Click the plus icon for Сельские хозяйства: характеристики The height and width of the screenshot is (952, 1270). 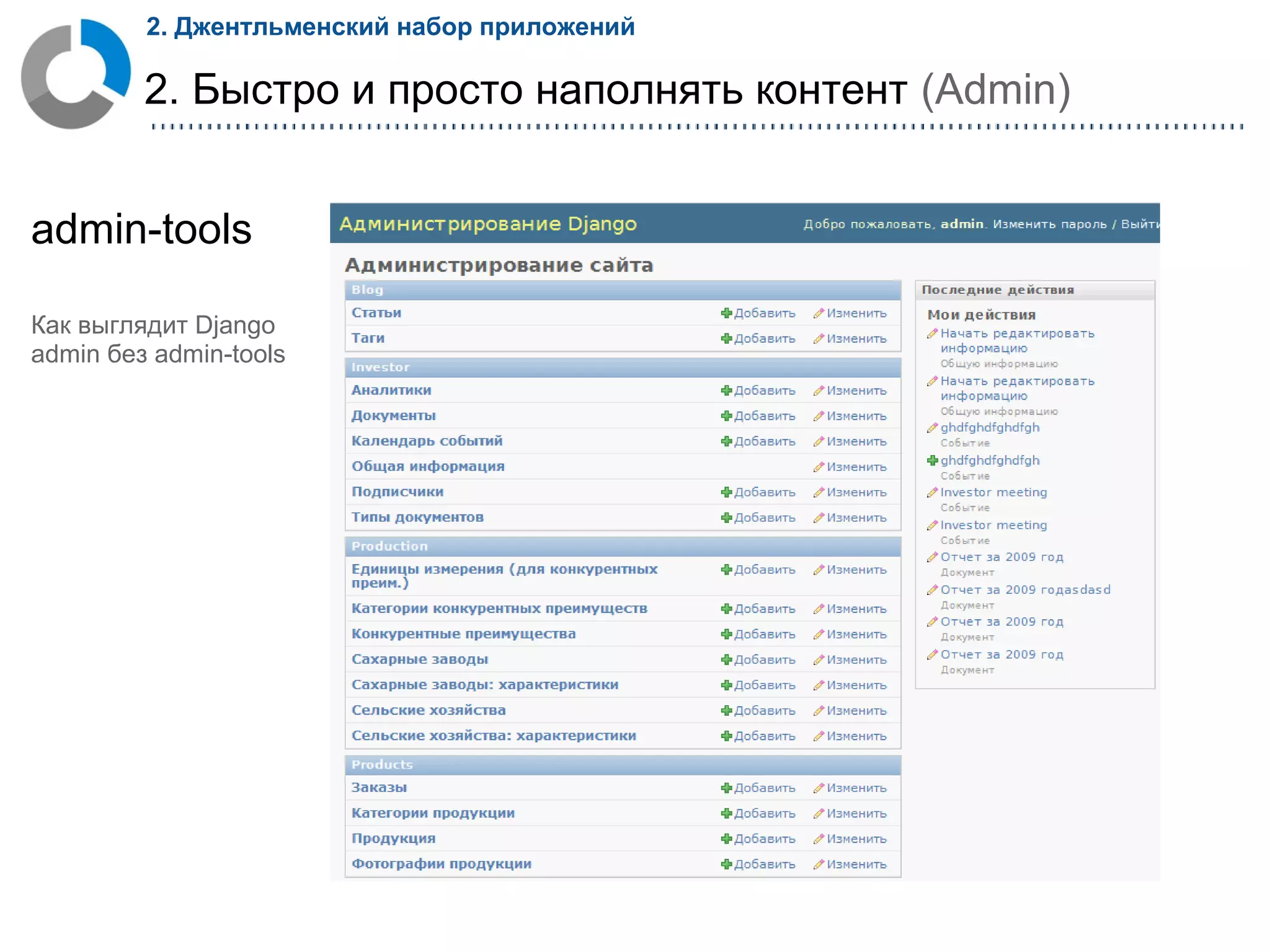(726, 736)
